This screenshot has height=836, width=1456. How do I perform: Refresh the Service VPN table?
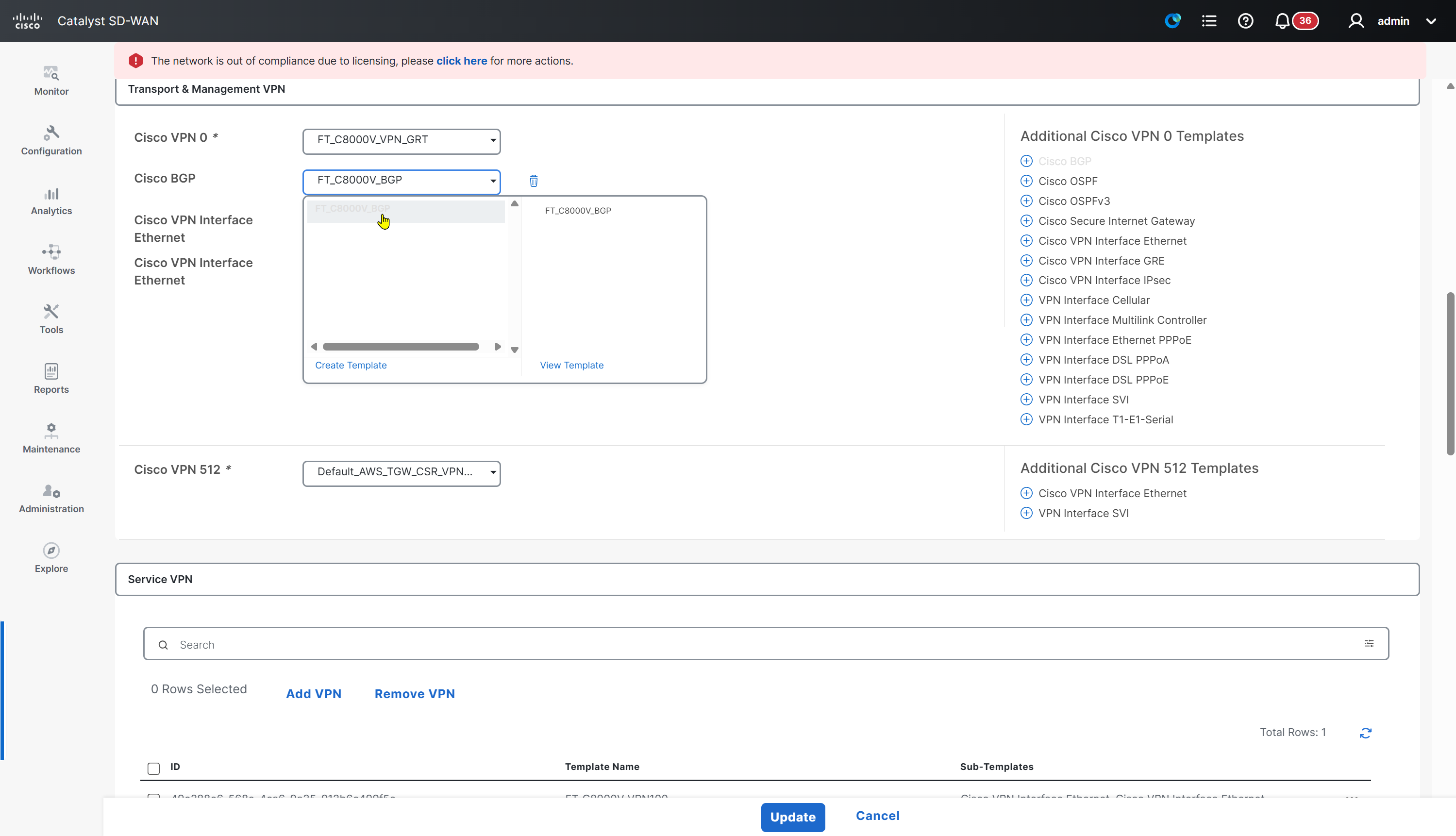pyautogui.click(x=1366, y=733)
